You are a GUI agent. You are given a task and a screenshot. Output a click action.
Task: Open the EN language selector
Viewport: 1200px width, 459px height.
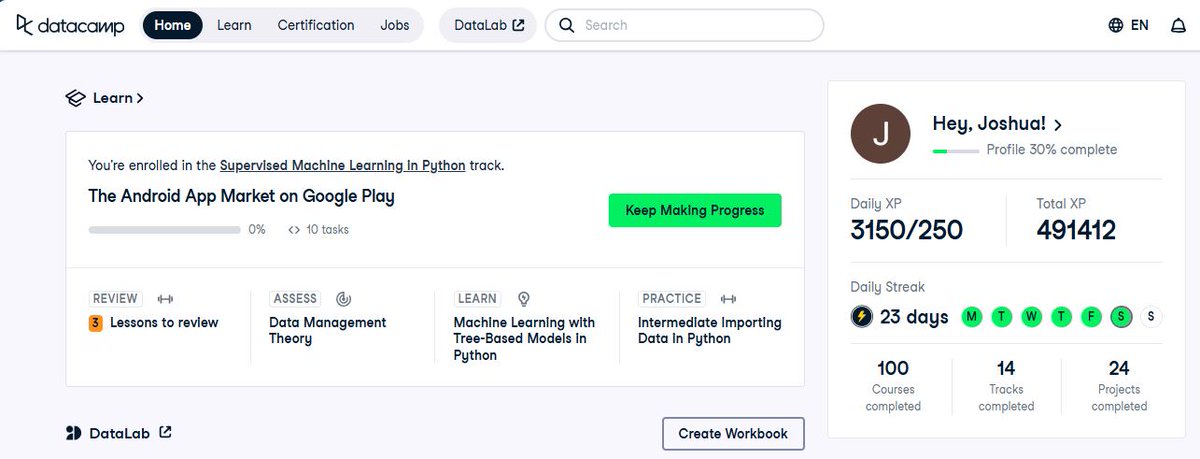1139,25
